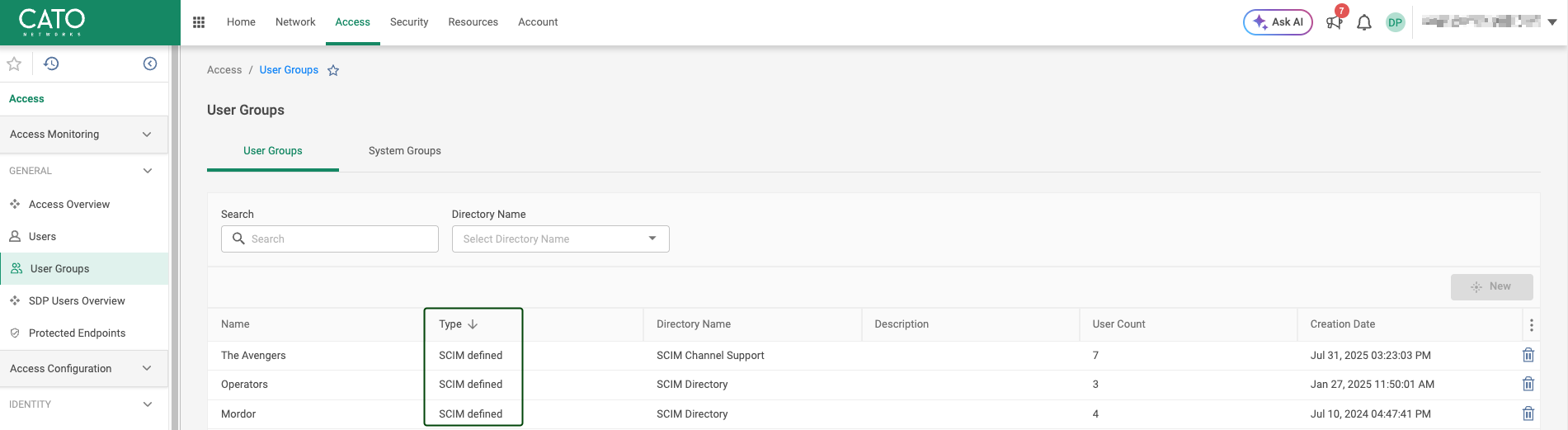Image resolution: width=1568 pixels, height=430 pixels.
Task: Click Access in the breadcrumb
Action: (x=224, y=70)
